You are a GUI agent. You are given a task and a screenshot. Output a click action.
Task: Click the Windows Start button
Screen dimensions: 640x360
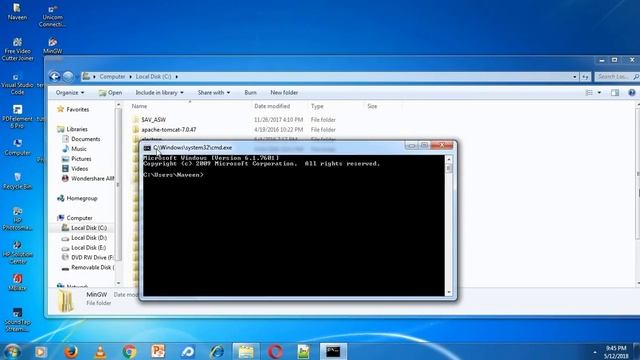12,351
